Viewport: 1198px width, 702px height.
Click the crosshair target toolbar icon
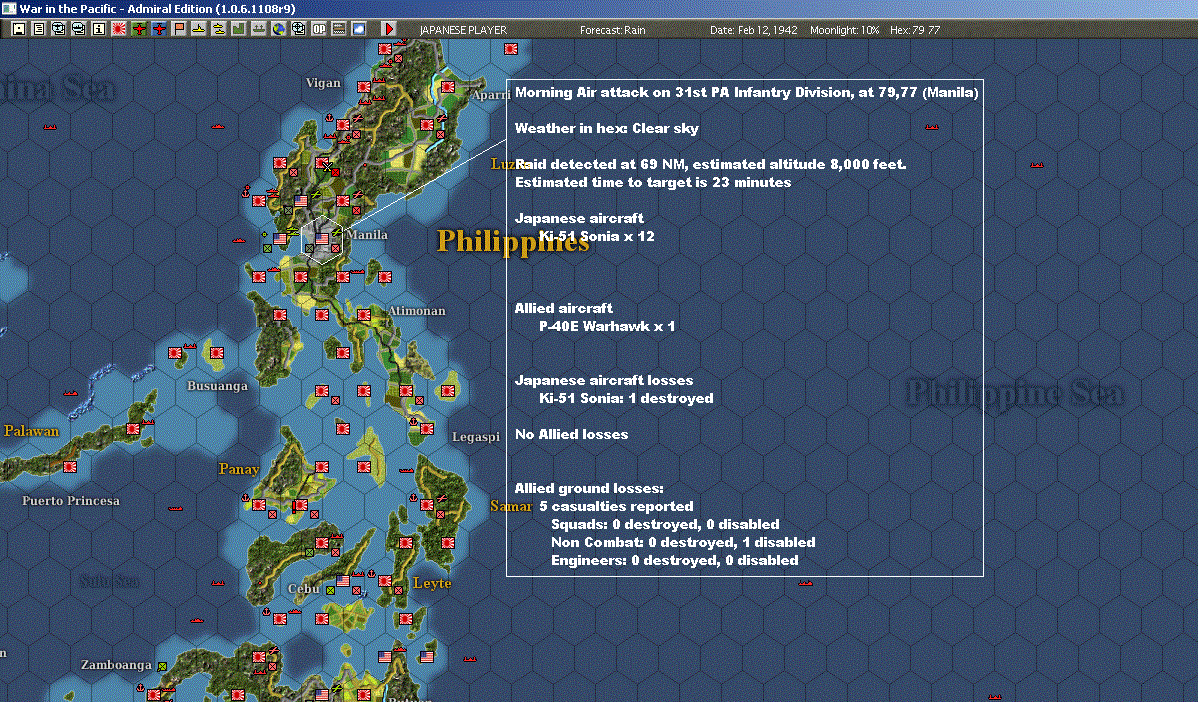tap(299, 29)
